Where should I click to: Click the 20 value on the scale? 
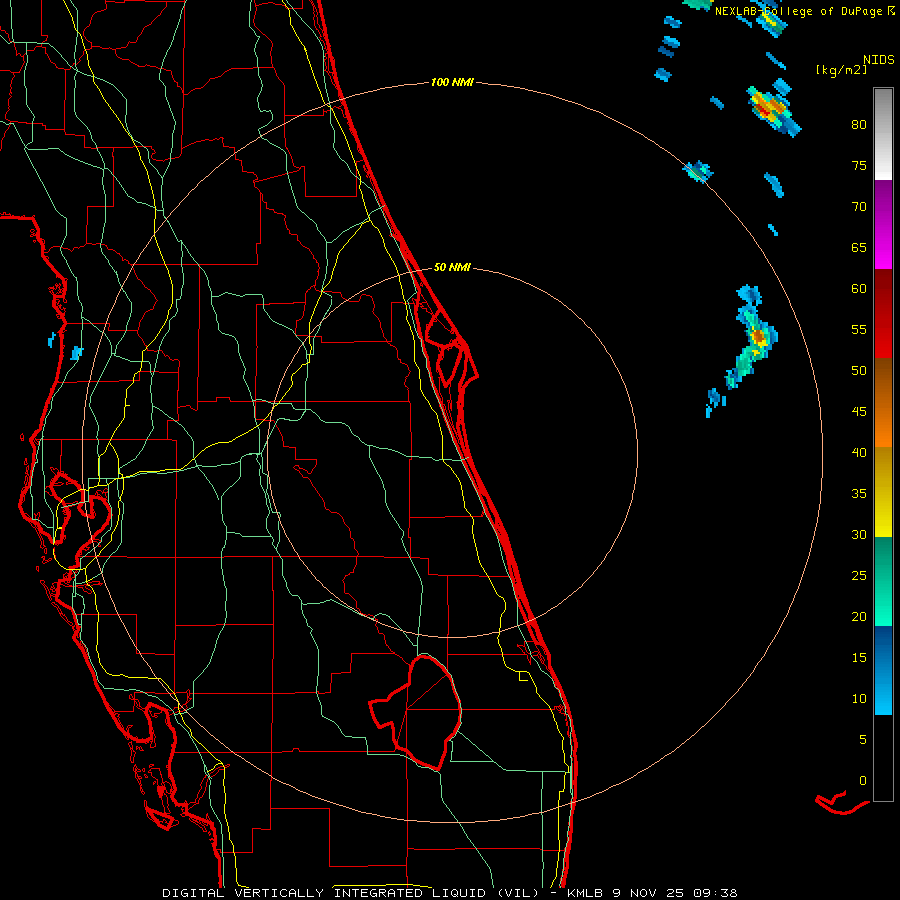click(x=859, y=616)
